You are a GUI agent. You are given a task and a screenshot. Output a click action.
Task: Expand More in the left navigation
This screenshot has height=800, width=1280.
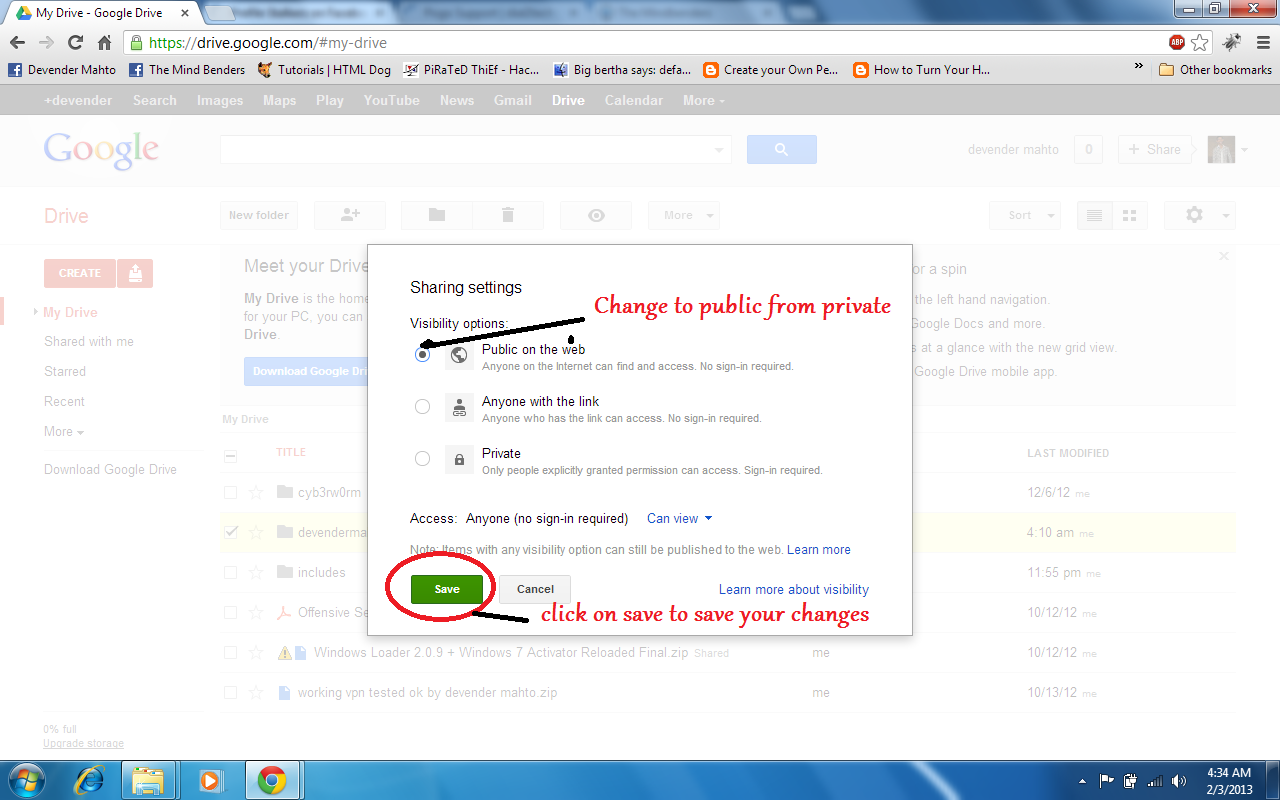tap(64, 432)
